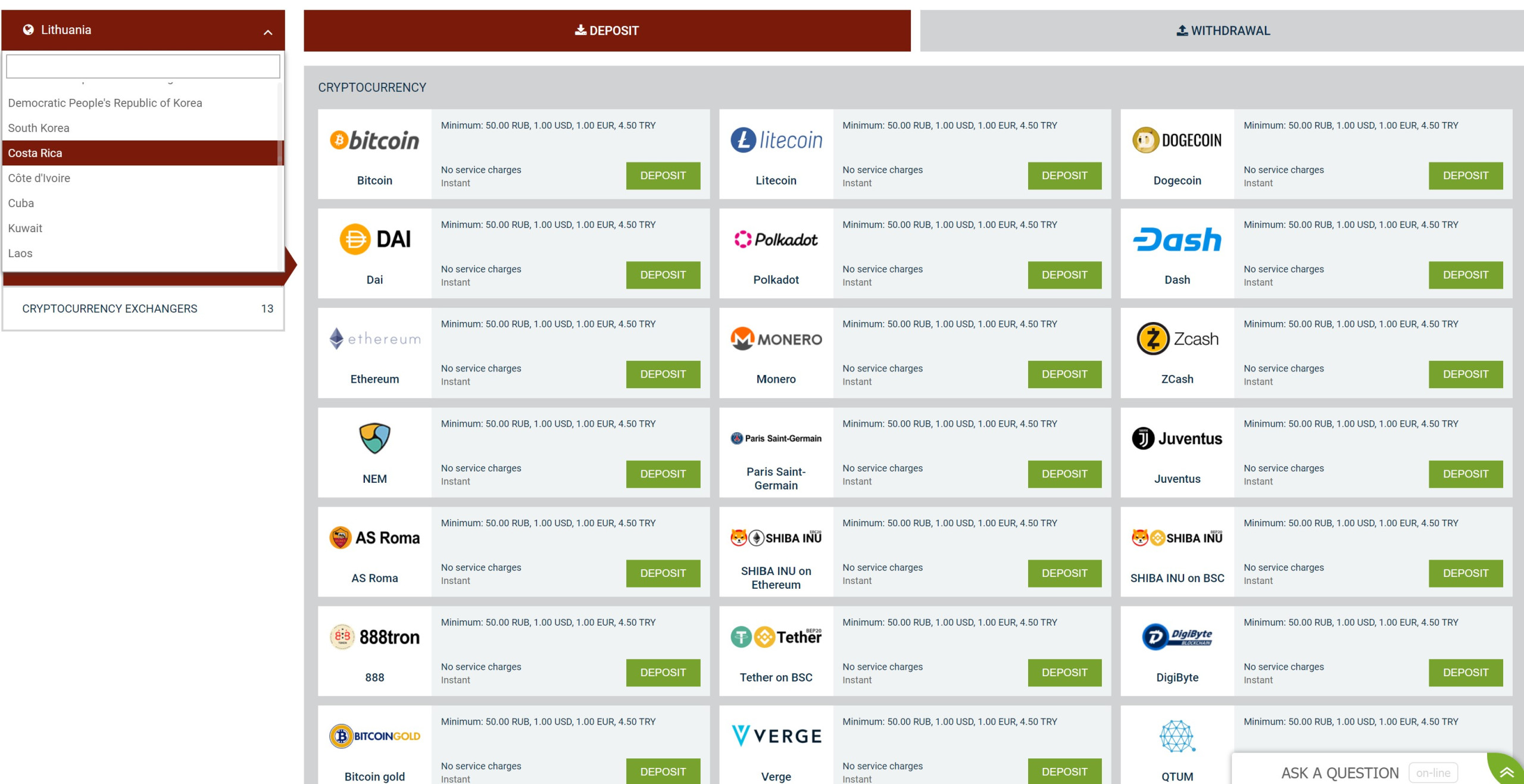
Task: Open the Monero logo tile
Action: click(776, 339)
